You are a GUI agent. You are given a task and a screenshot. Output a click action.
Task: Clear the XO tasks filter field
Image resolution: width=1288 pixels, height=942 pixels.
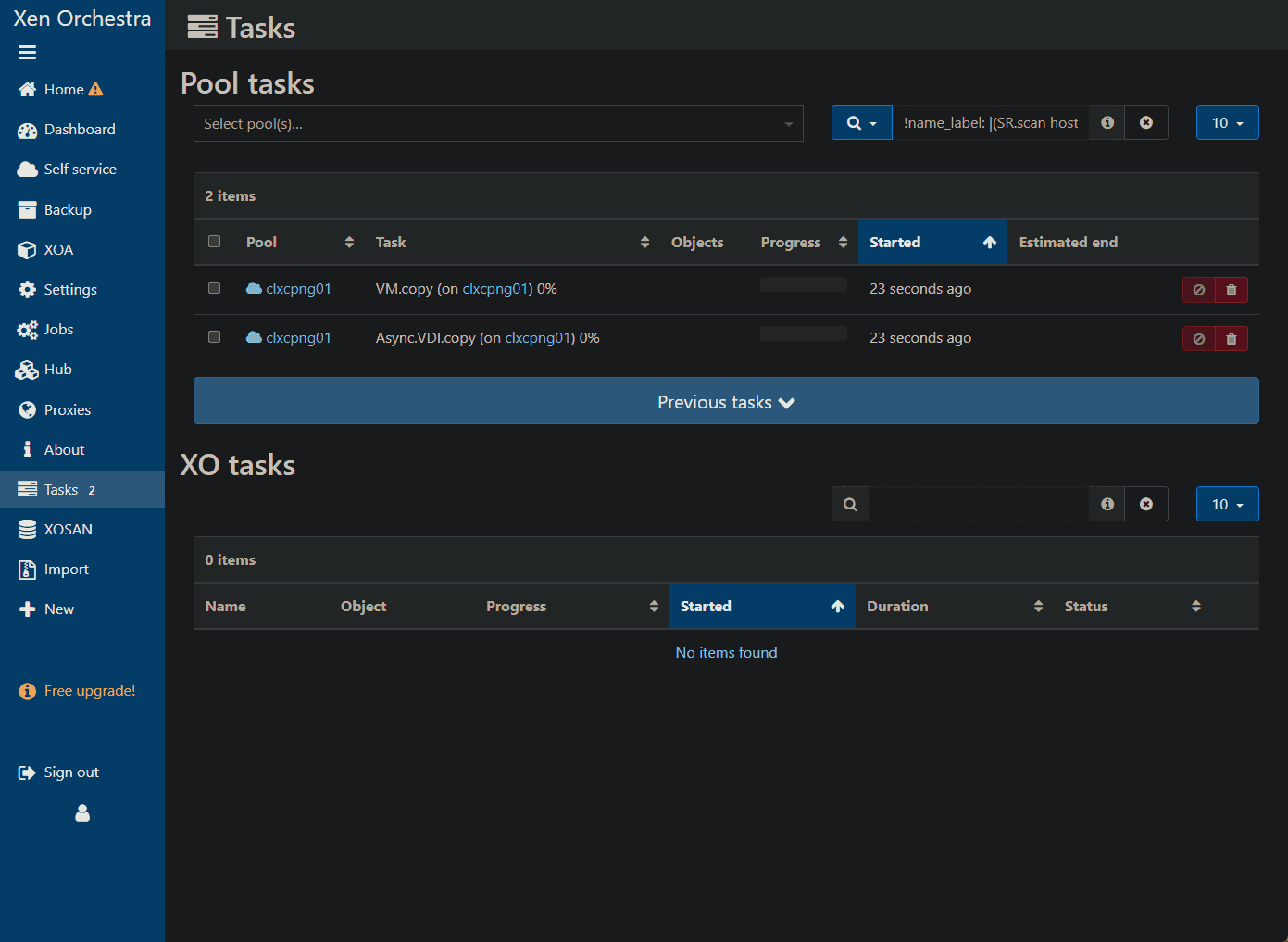tap(1145, 505)
